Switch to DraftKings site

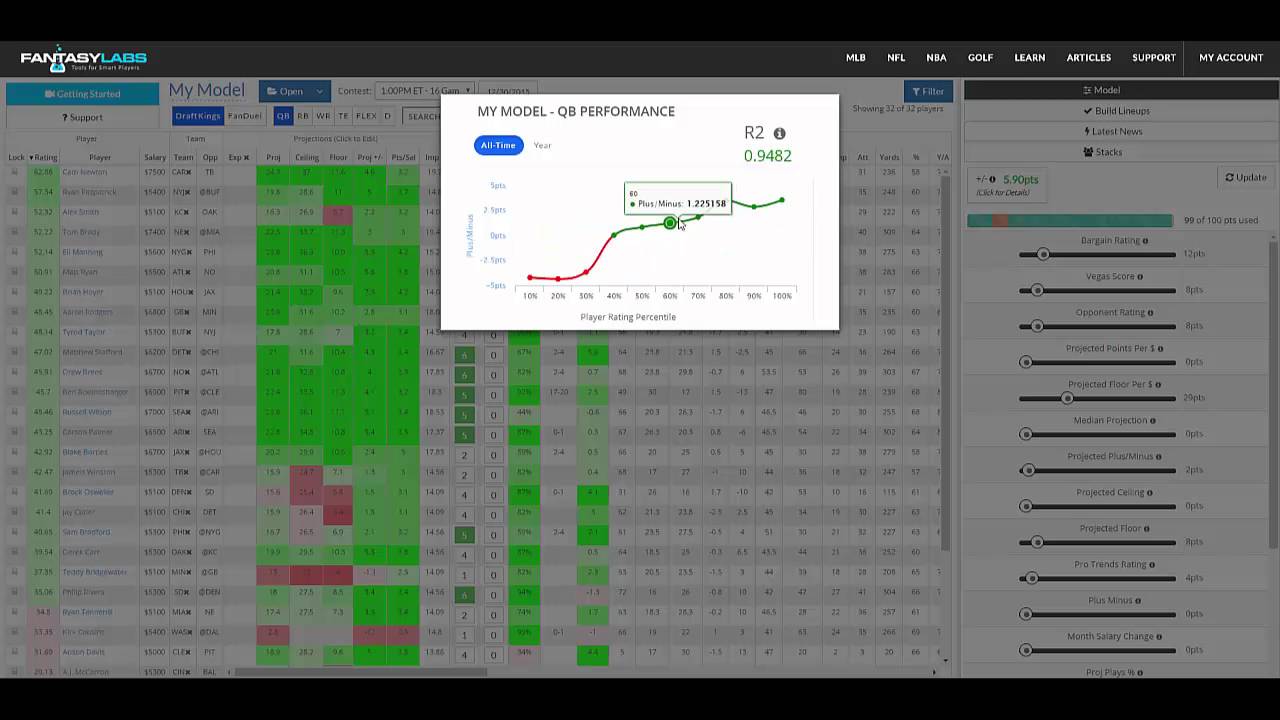click(198, 116)
